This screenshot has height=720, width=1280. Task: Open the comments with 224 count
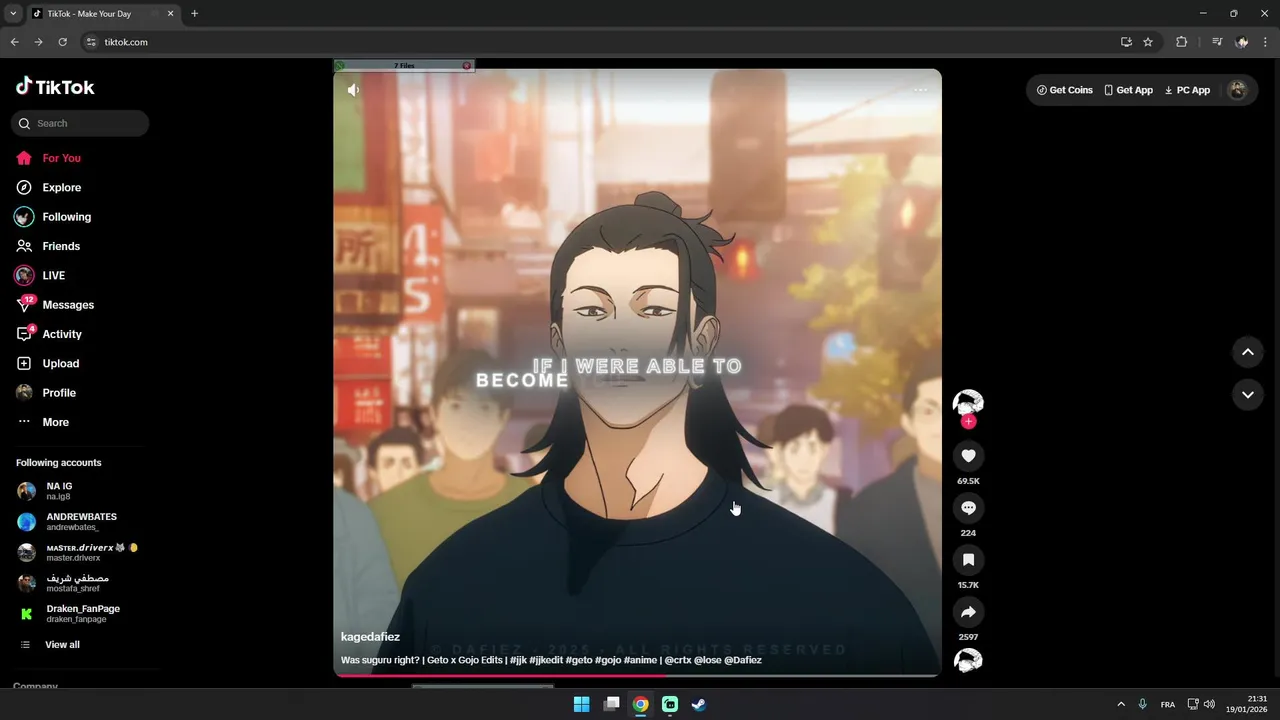point(968,508)
